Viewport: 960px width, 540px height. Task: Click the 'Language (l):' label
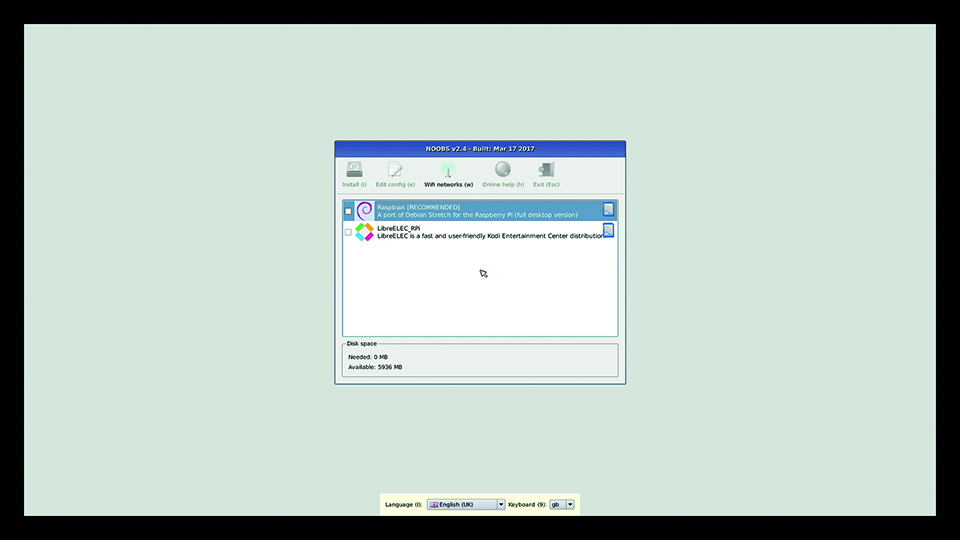[x=403, y=504]
